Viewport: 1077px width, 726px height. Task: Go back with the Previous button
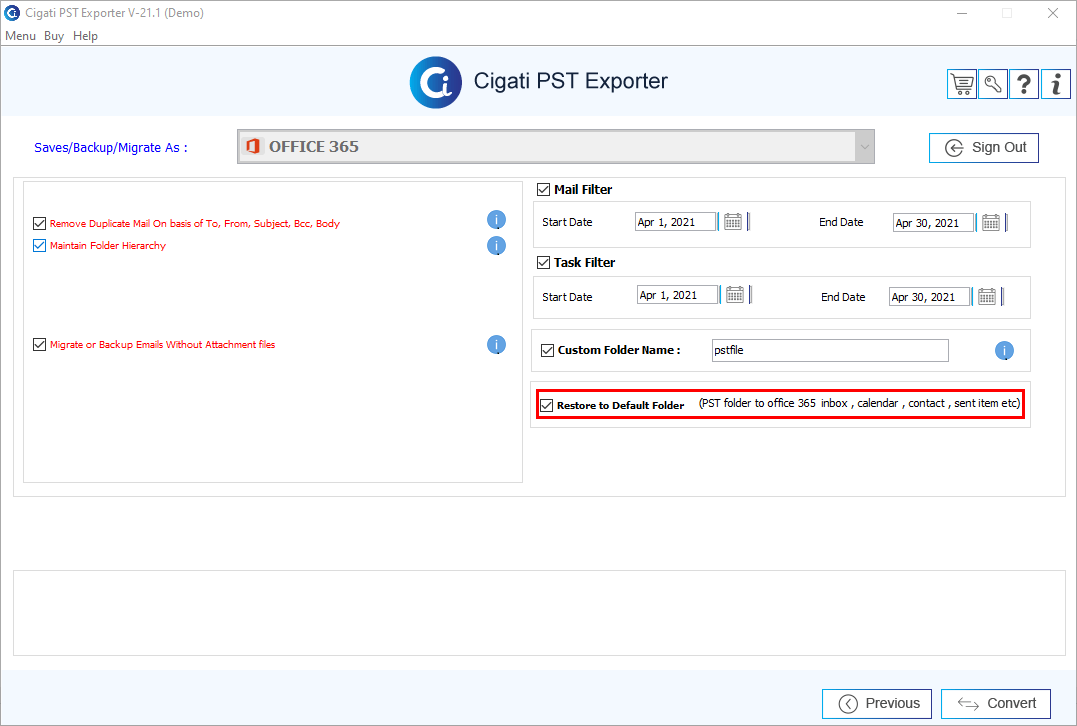pos(877,703)
